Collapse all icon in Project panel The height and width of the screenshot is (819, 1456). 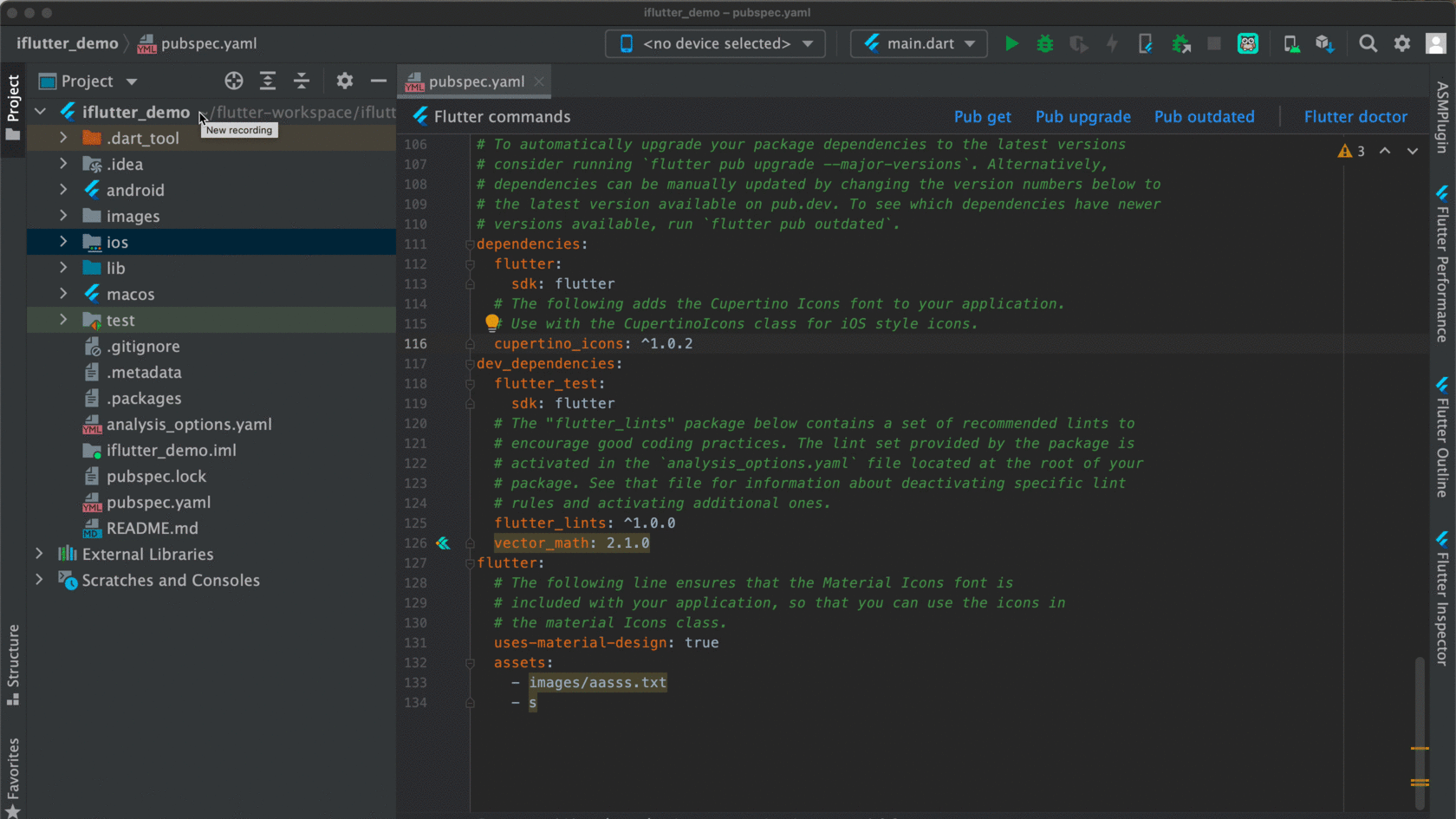(x=302, y=81)
